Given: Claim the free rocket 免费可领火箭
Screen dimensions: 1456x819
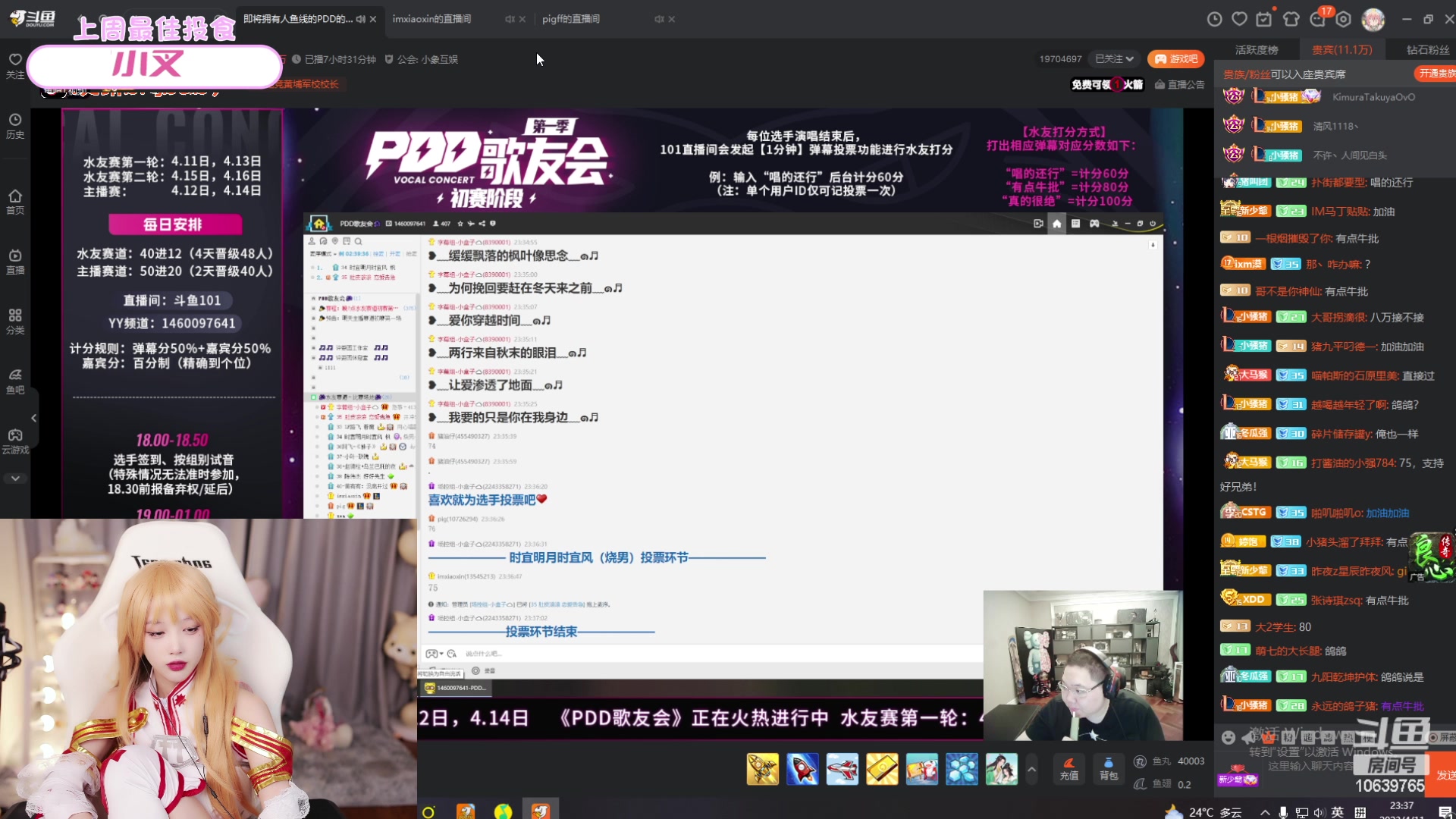Looking at the screenshot, I should coord(1107,85).
